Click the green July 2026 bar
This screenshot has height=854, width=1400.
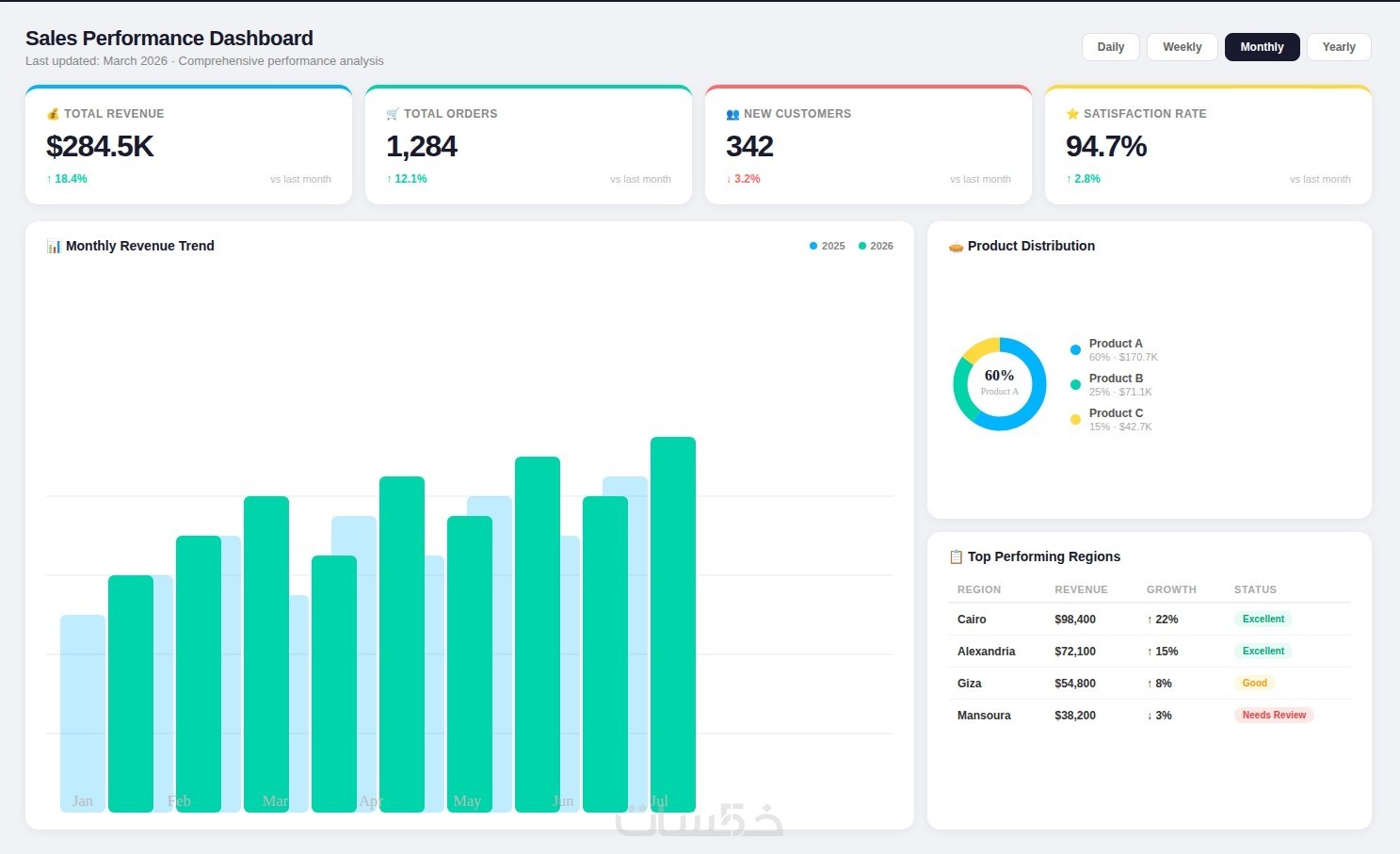pos(673,624)
